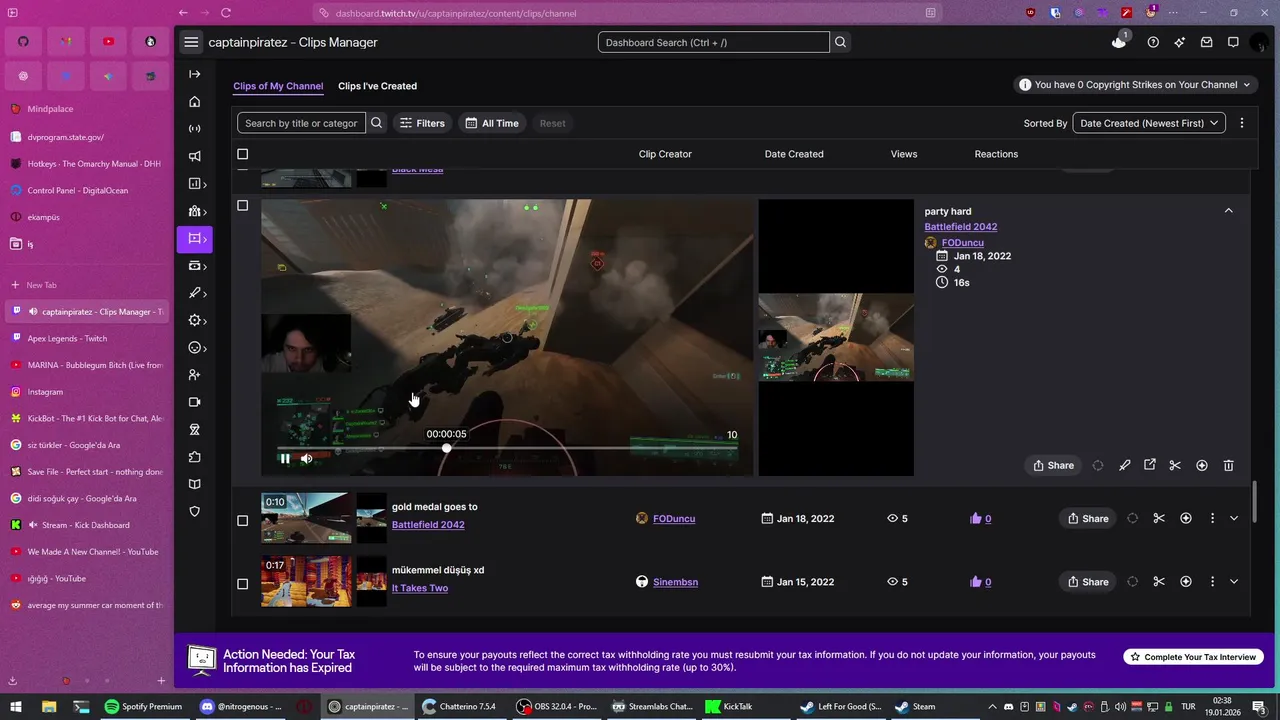The image size is (1280, 720).
Task: Open three-dot menu on mükemmel düşüş xd row
Action: 1212,582
